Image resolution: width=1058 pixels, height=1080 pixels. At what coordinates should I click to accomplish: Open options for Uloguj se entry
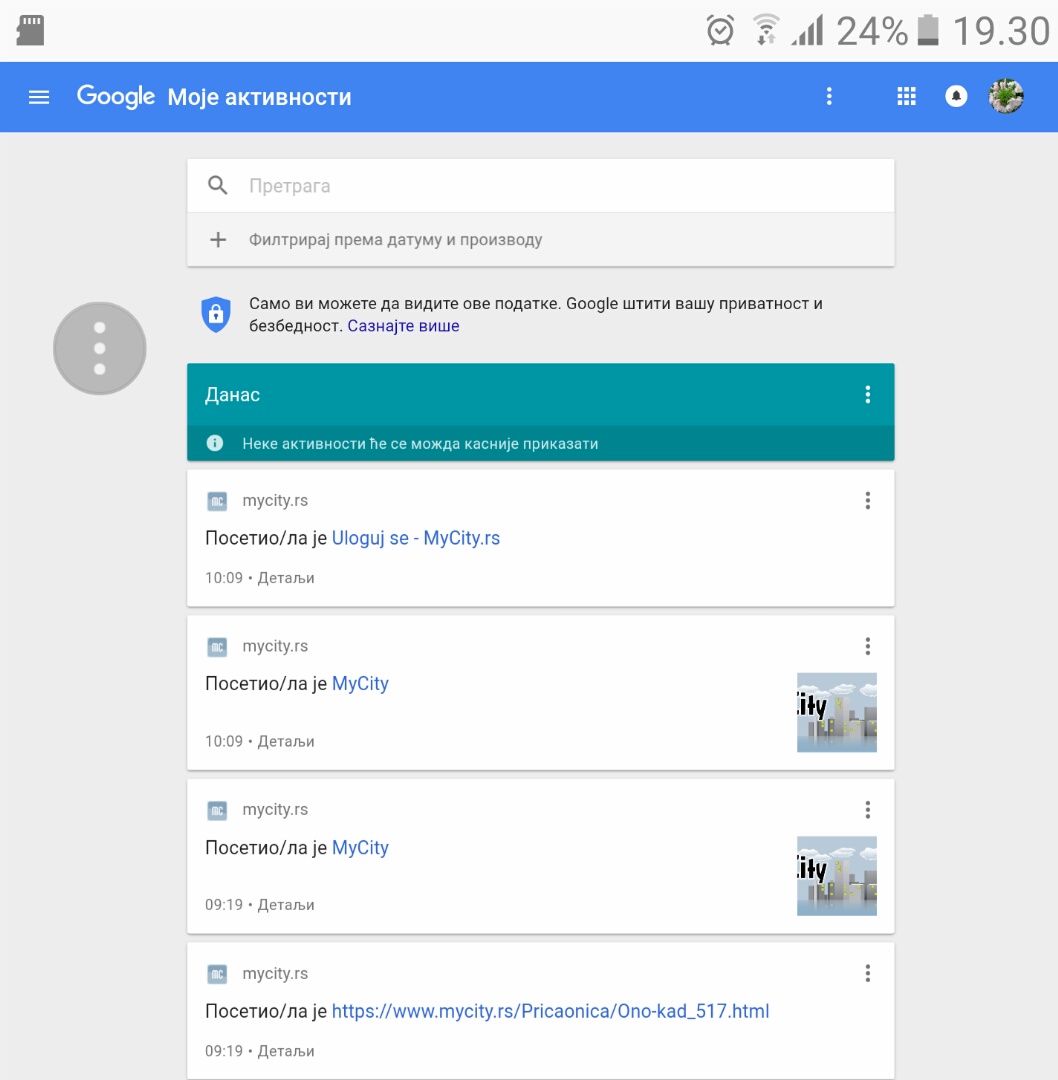click(x=868, y=501)
